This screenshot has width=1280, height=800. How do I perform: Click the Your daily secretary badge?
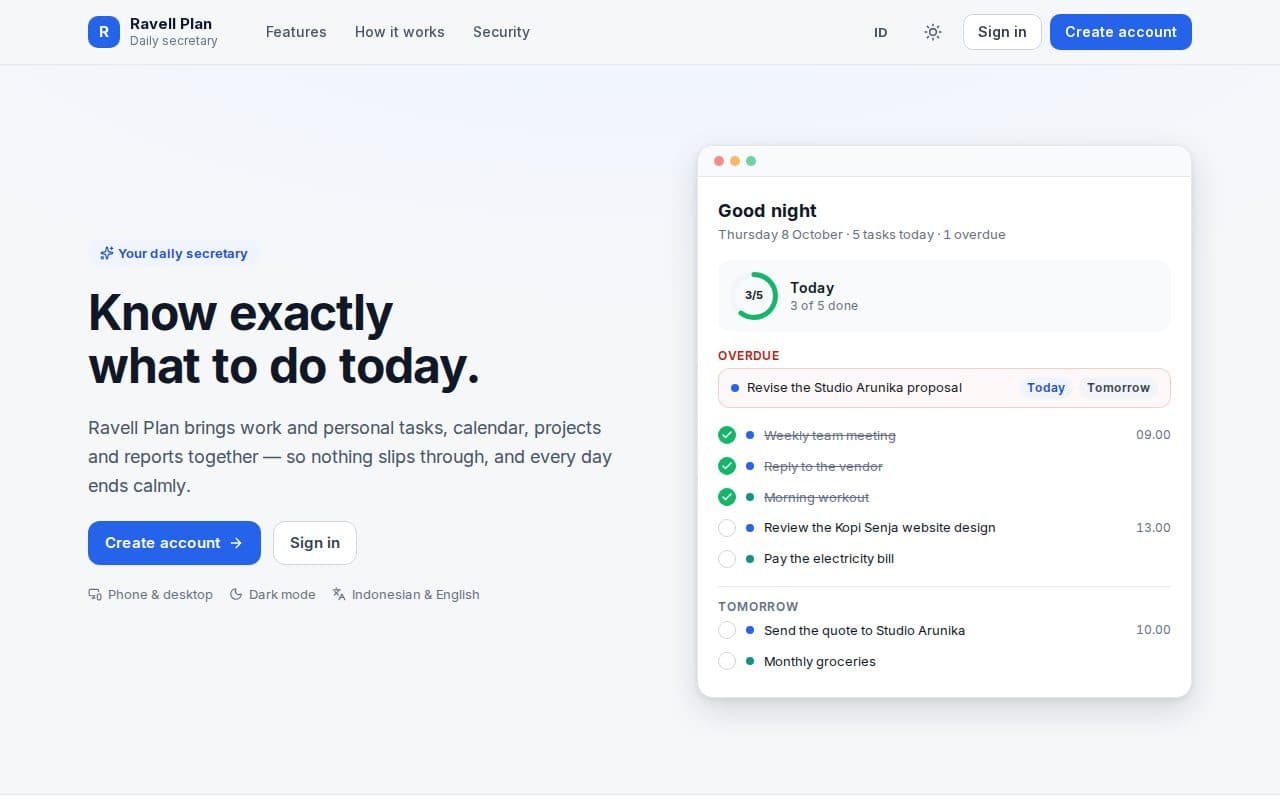tap(173, 253)
